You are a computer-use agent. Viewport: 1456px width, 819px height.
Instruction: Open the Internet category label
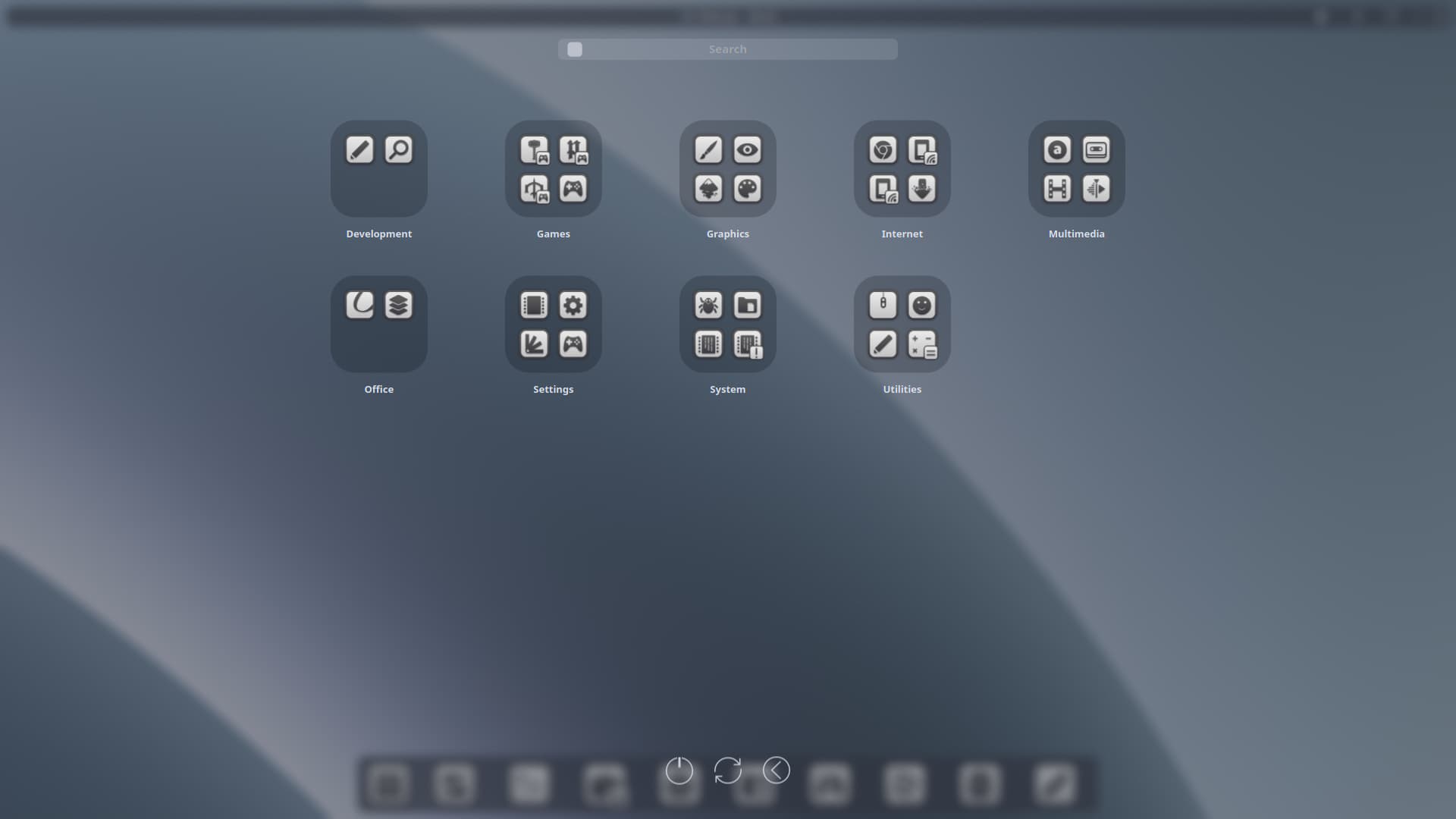pyautogui.click(x=902, y=234)
